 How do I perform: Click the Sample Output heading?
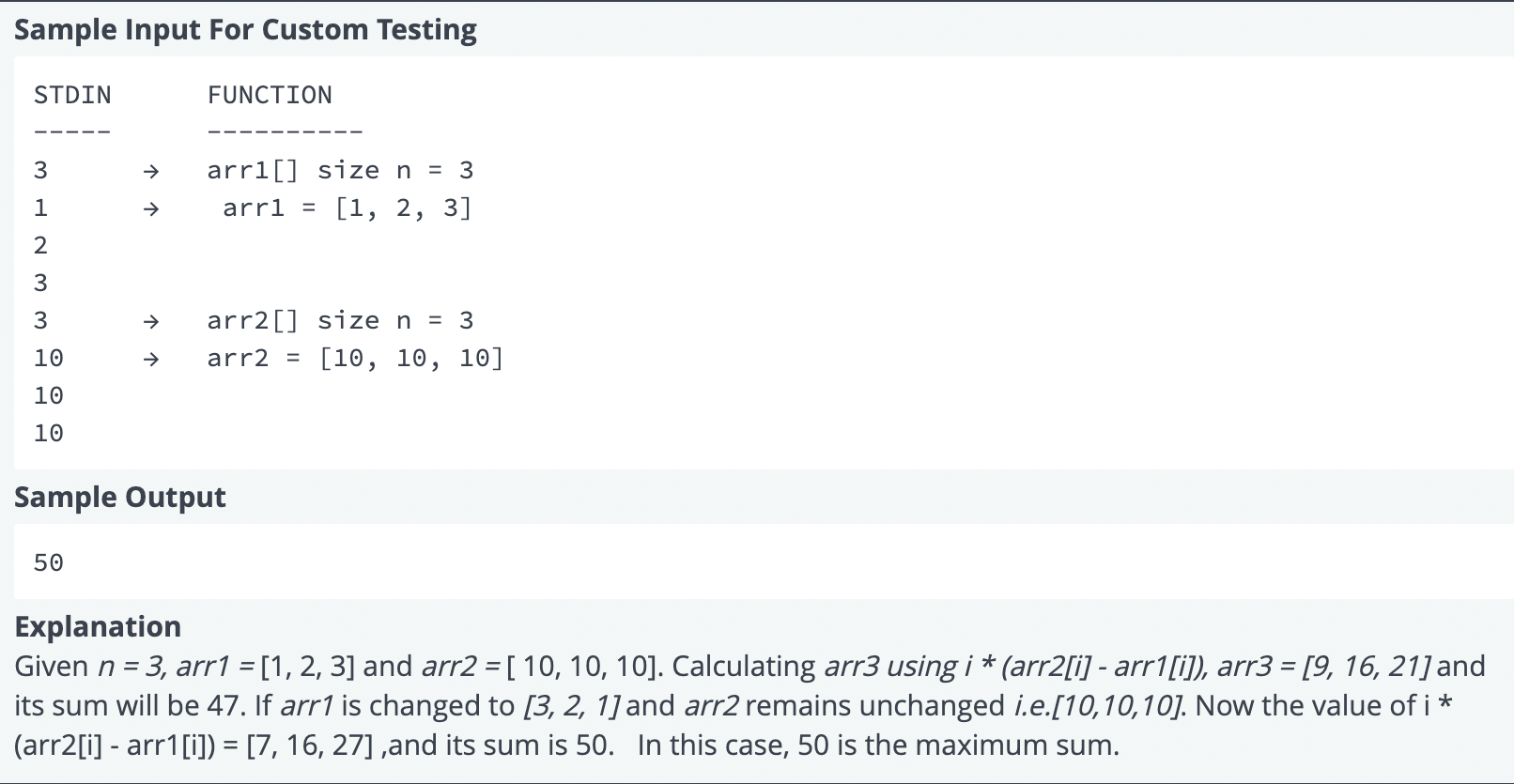click(120, 497)
